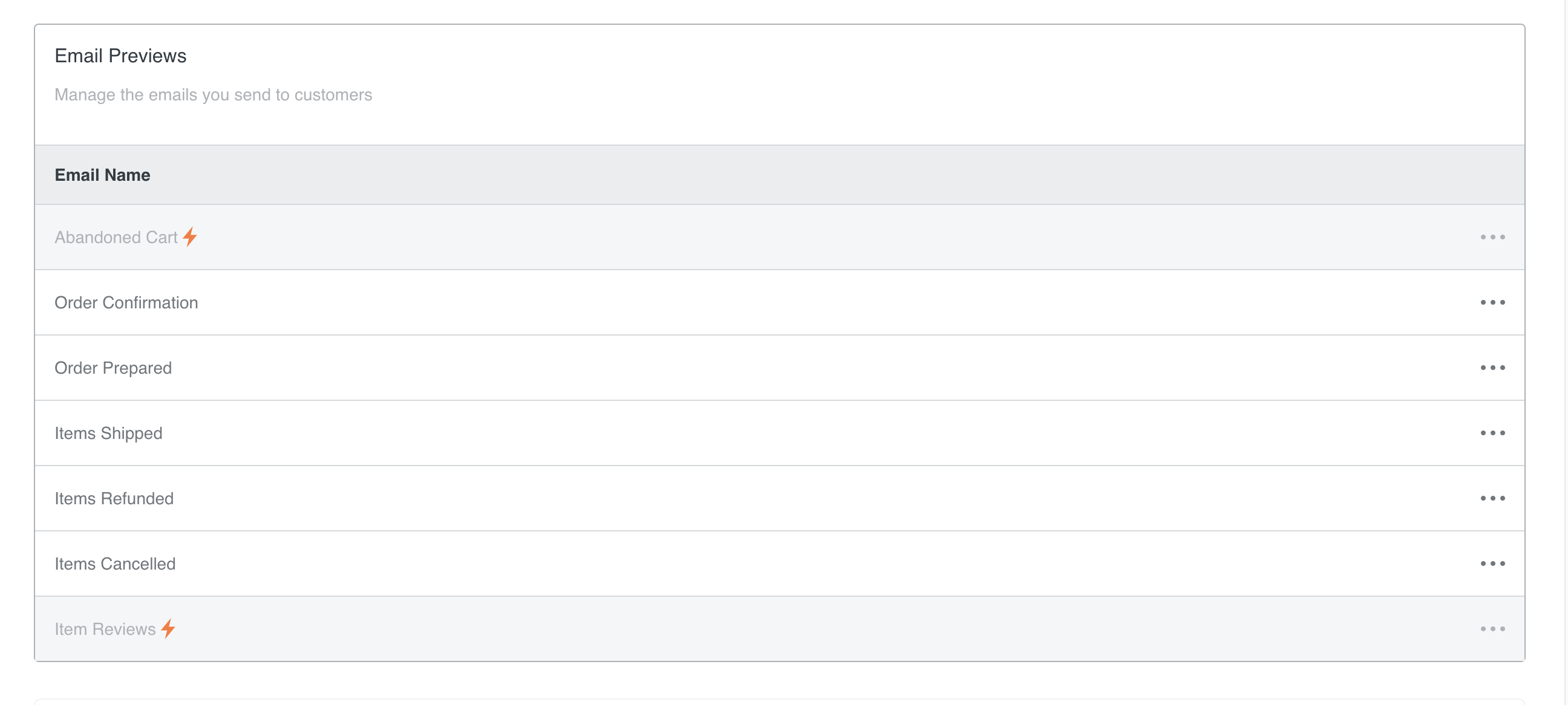
Task: Open the Items Shipped three-dot options menu
Action: click(1492, 433)
